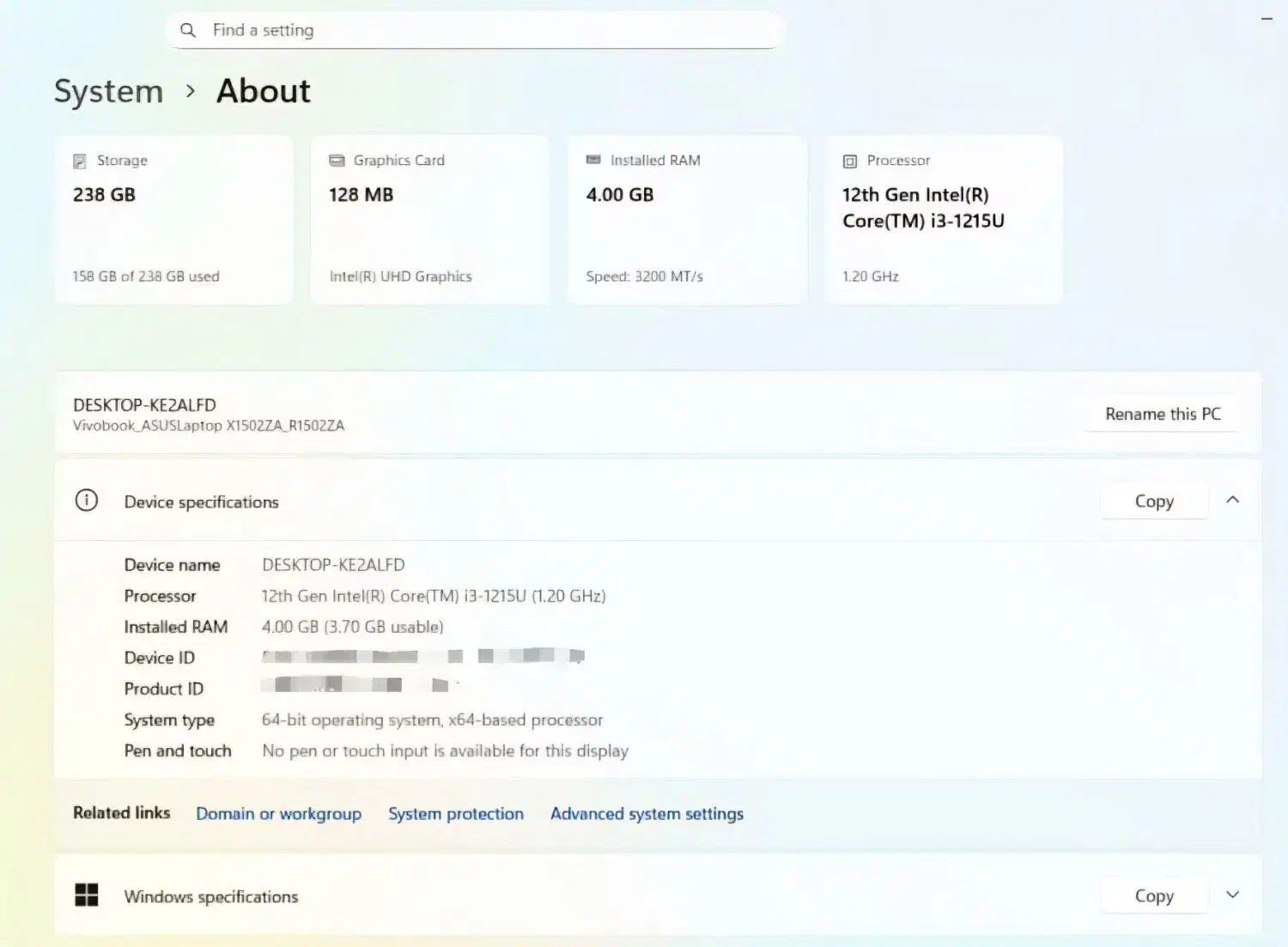Open Domain or workgroup link
1288x947 pixels.
[x=278, y=813]
